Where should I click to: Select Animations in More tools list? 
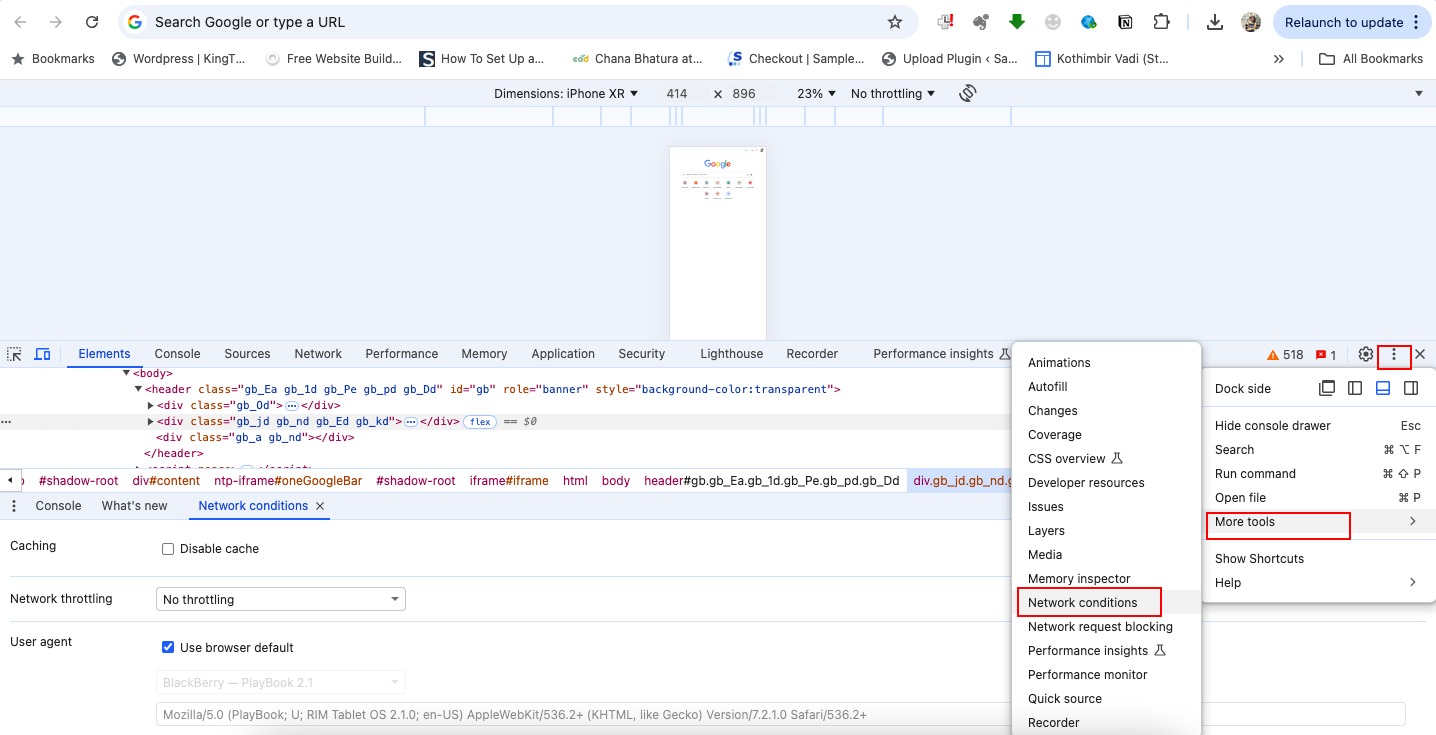coord(1059,363)
